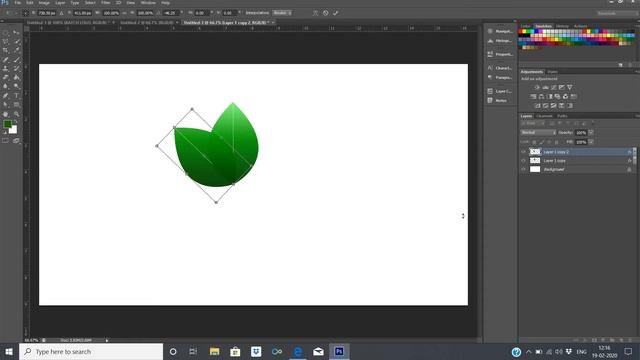Toggle lock image pixels

click(x=542, y=142)
